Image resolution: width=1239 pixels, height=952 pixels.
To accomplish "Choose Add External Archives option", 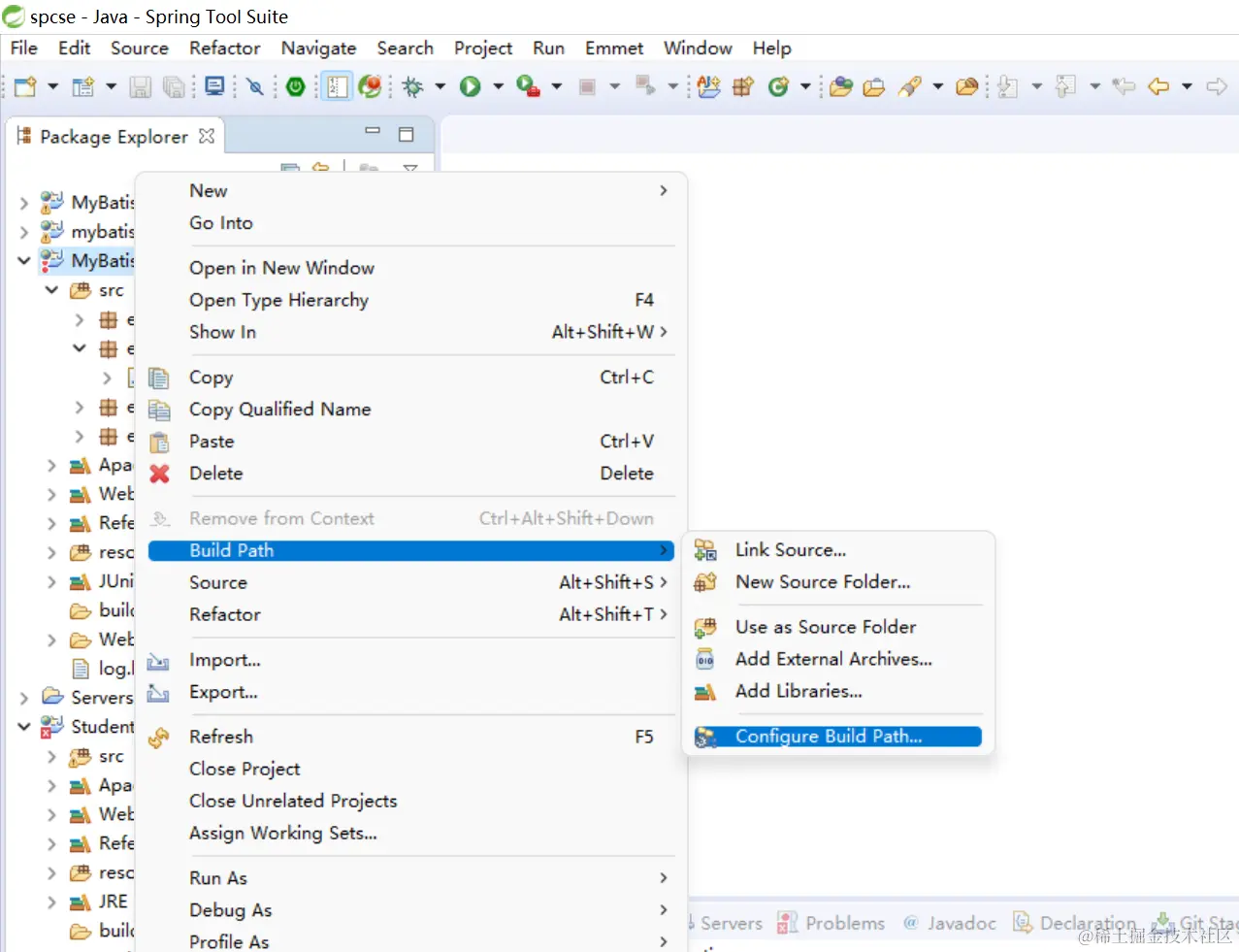I will click(833, 659).
